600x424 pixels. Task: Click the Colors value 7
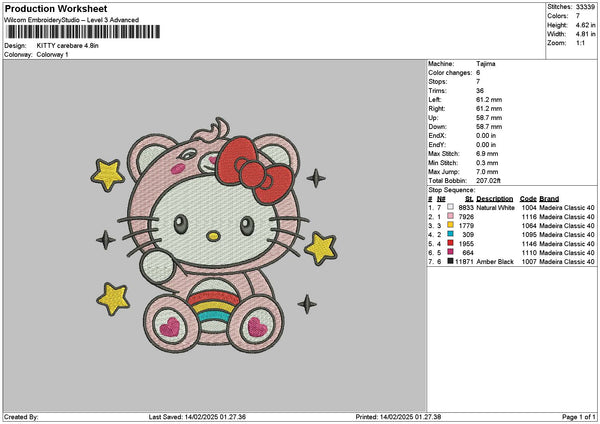(578, 16)
